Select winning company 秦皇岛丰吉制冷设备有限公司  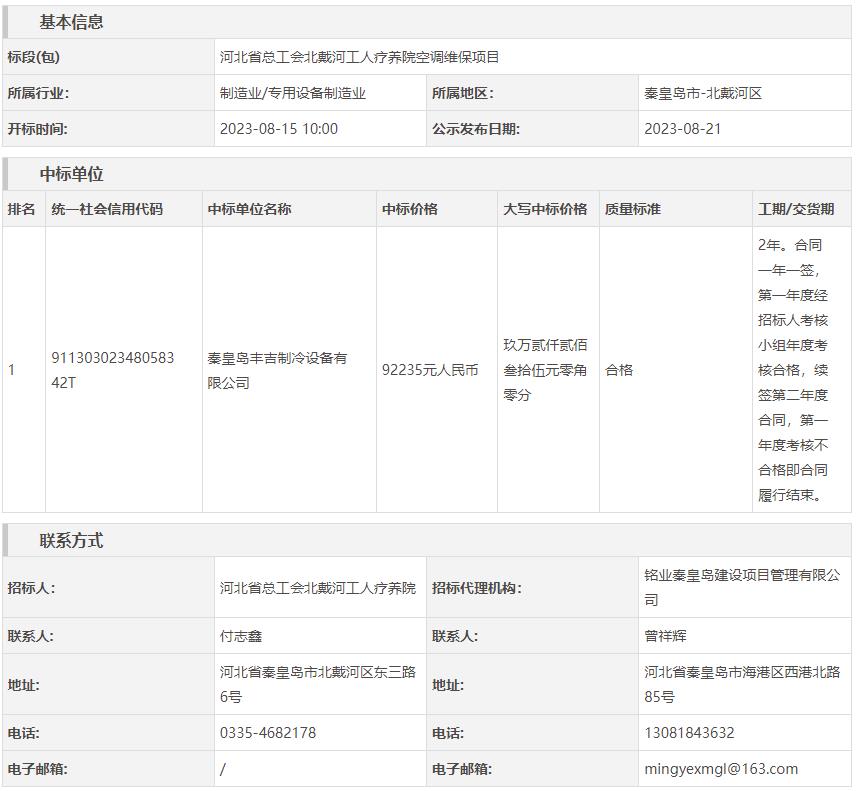(277, 370)
